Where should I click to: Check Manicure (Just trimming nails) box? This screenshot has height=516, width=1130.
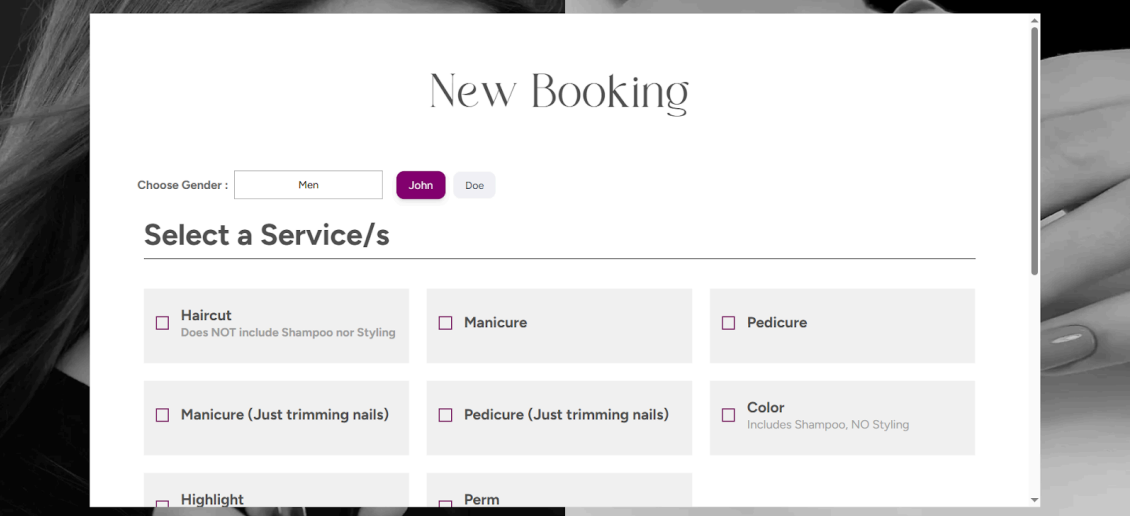[162, 415]
